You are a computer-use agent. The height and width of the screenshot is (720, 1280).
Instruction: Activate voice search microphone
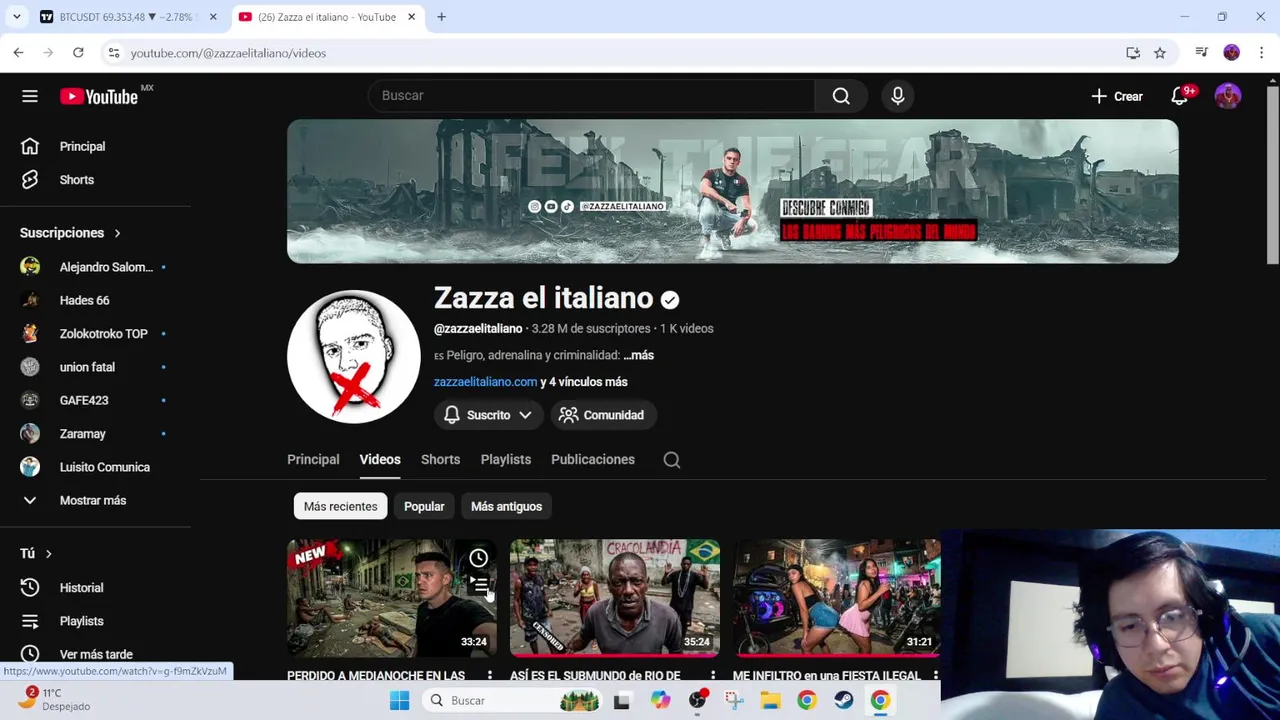tap(897, 95)
